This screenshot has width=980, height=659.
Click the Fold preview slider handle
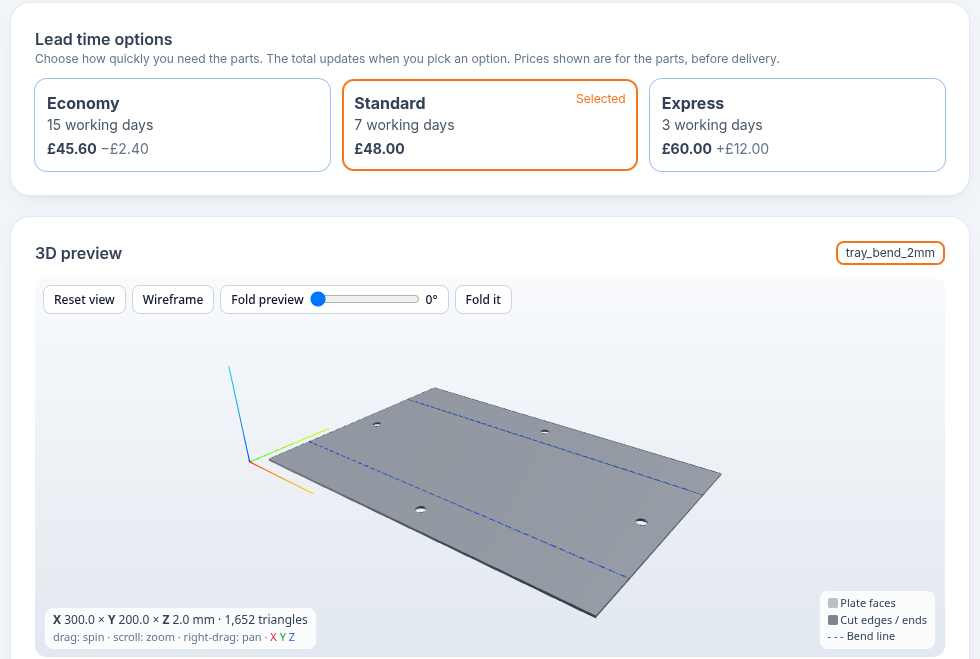(318, 299)
